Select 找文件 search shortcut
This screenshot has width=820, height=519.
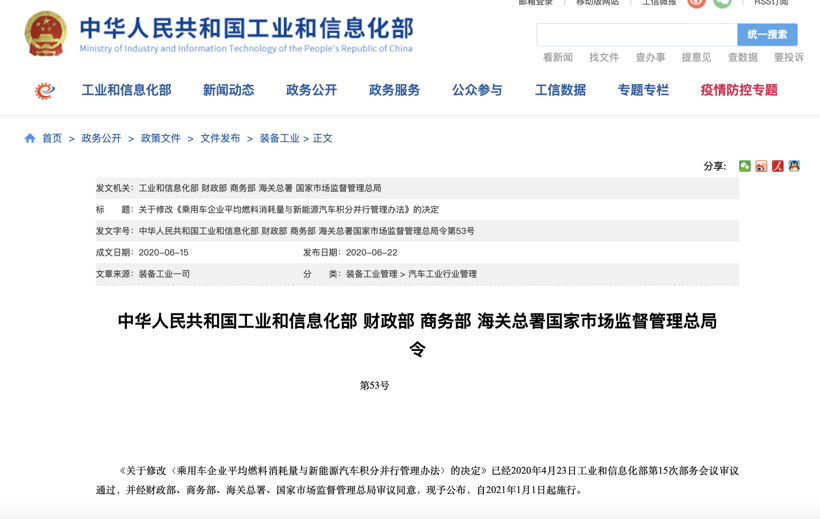click(604, 58)
